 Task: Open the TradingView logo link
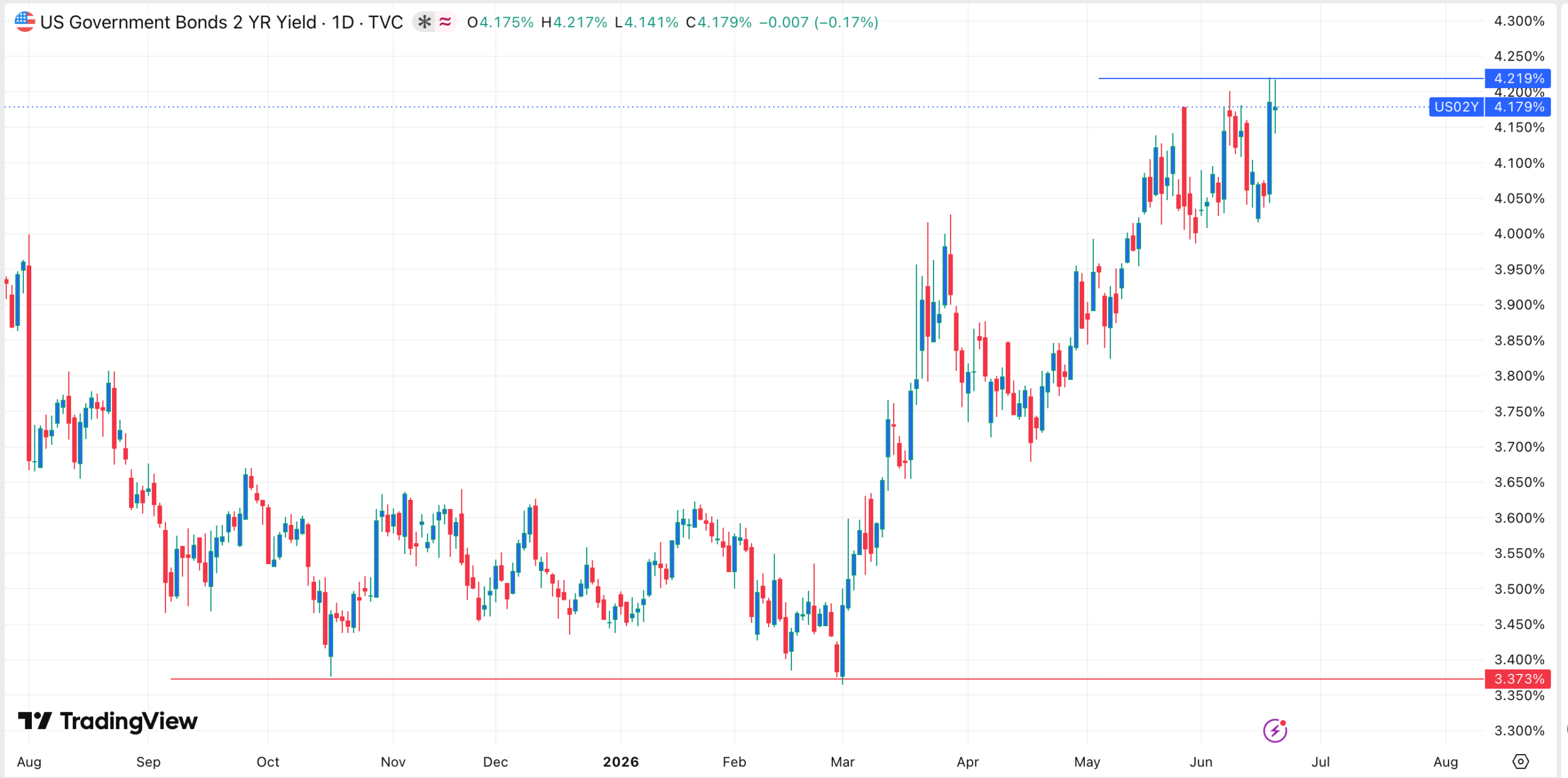pos(108,721)
